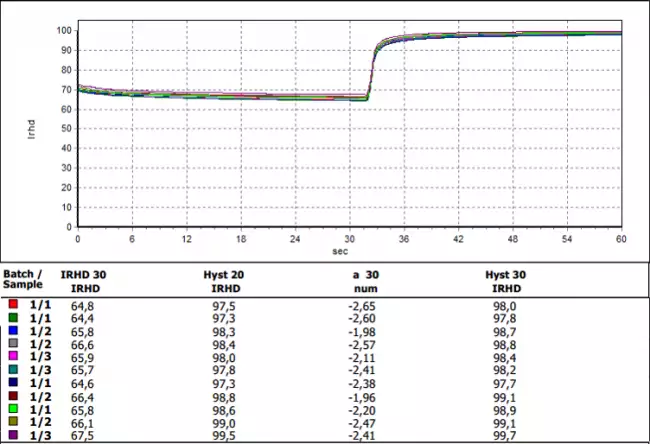Select the IRHD 30 column header
Image resolution: width=650 pixels, height=444 pixels.
pyautogui.click(x=86, y=278)
